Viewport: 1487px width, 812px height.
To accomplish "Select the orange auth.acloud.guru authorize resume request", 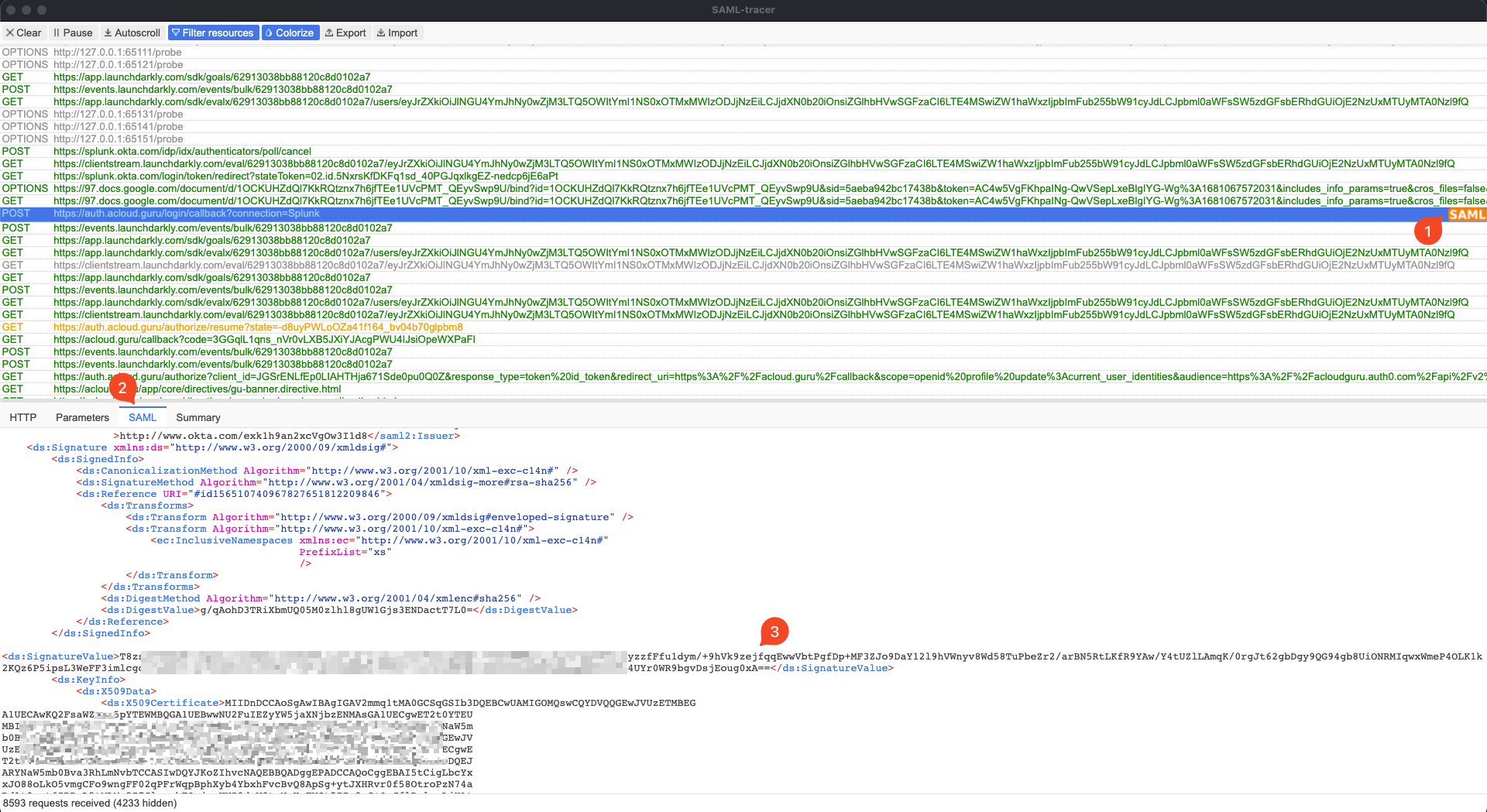I will pos(743,327).
